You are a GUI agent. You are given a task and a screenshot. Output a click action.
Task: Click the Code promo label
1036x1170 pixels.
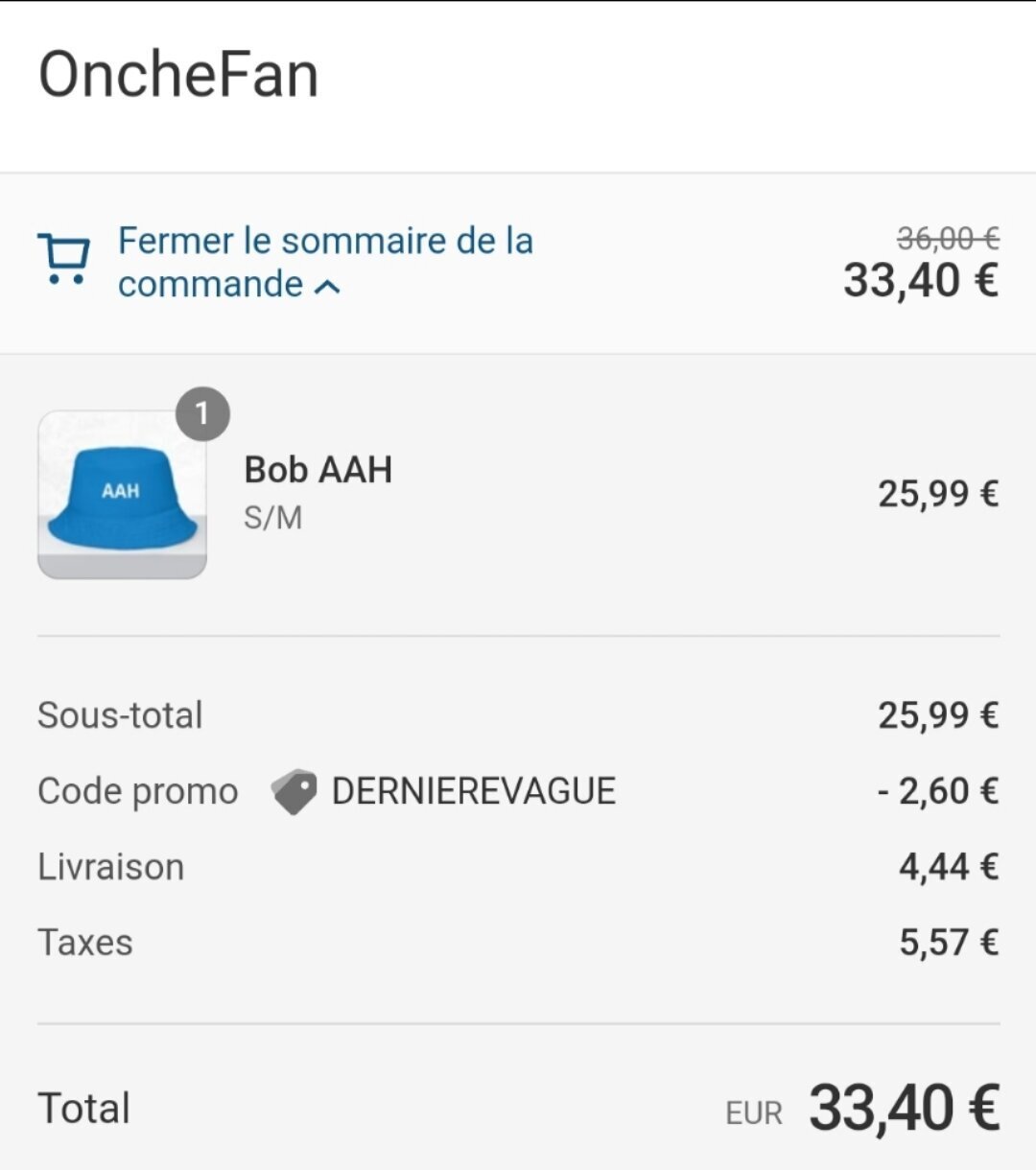point(138,792)
